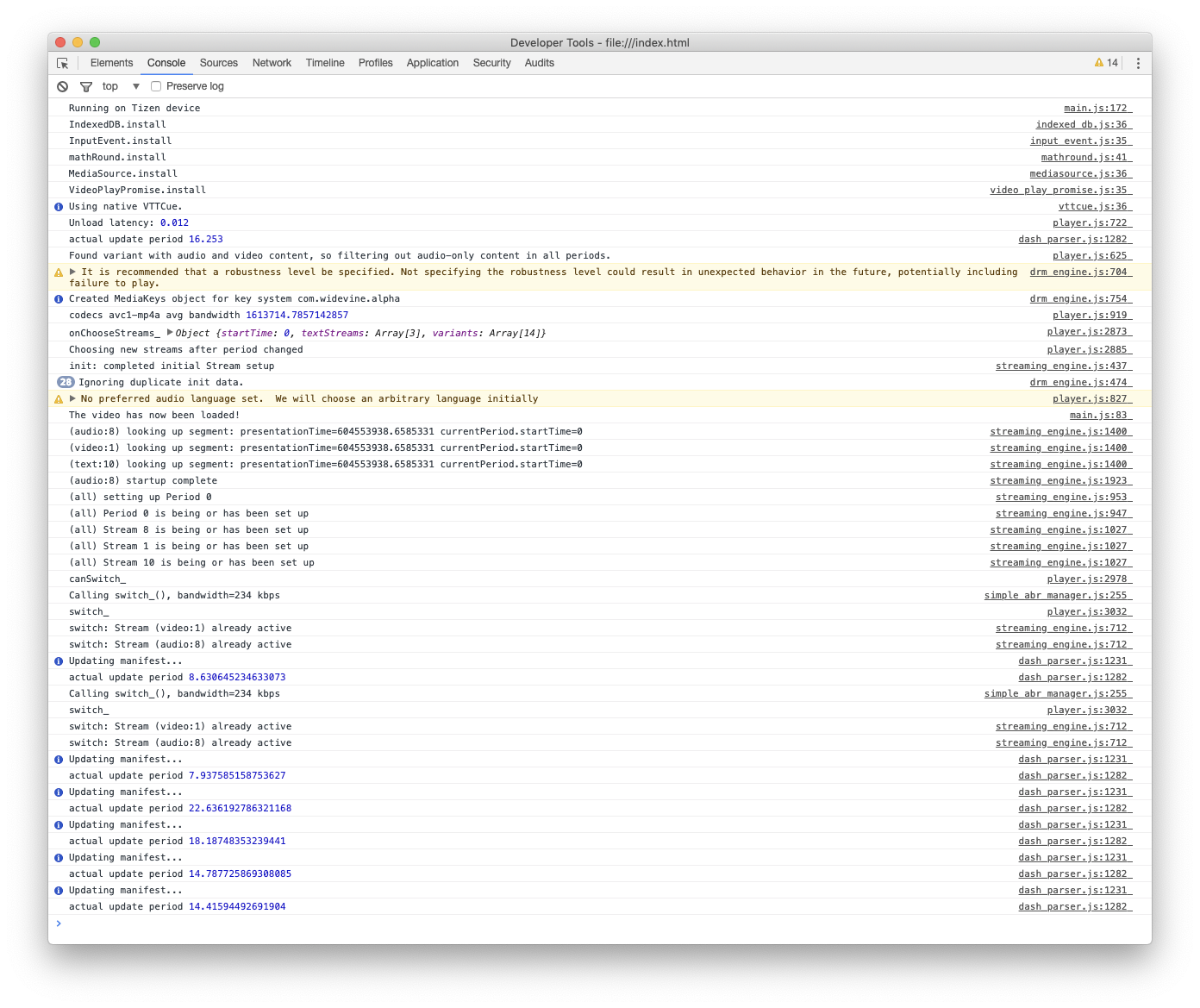Click the Unload latency value 0.012
Image resolution: width=1200 pixels, height=1008 pixels.
(174, 223)
